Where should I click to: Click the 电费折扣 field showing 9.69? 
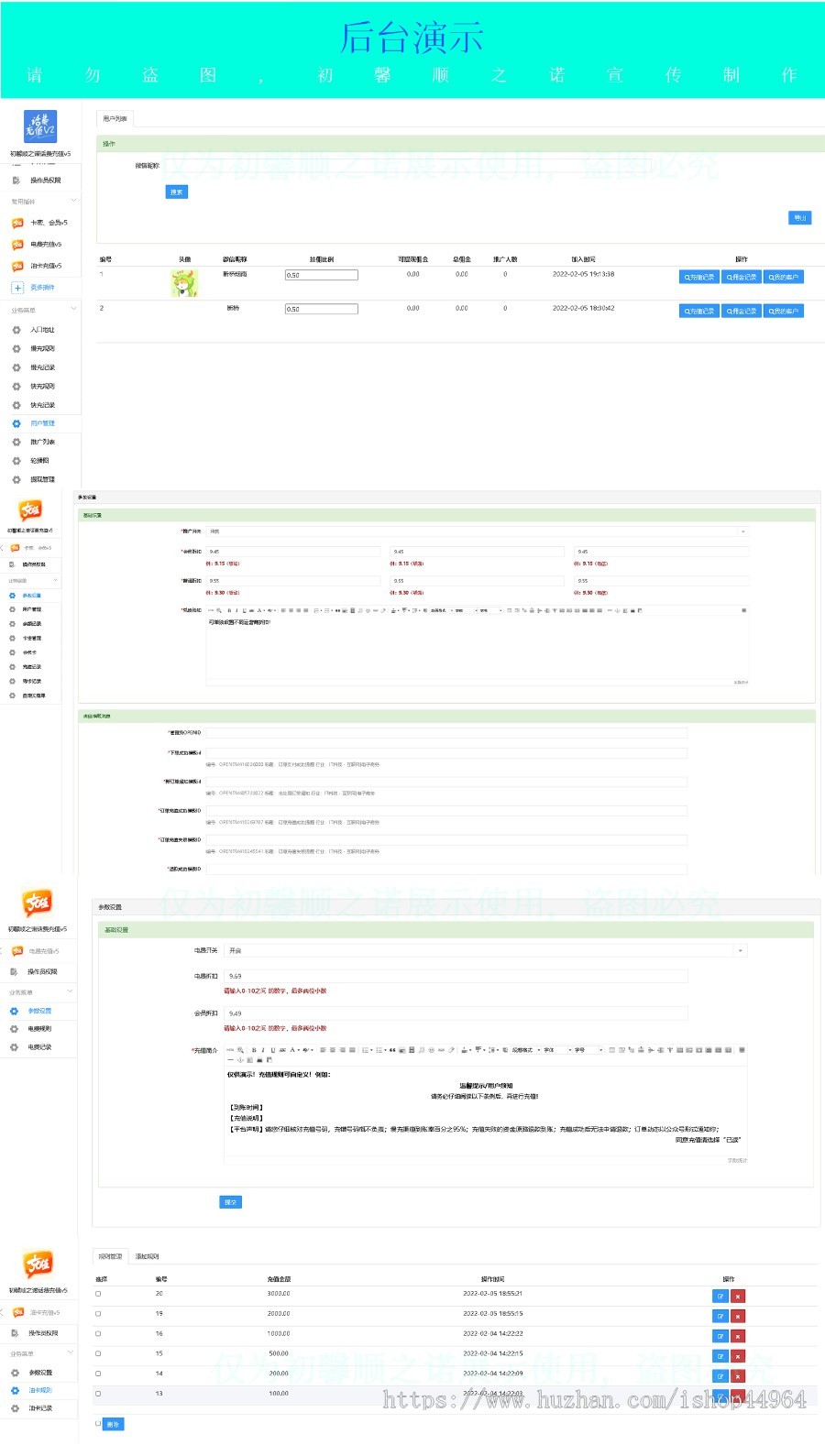coord(456,976)
